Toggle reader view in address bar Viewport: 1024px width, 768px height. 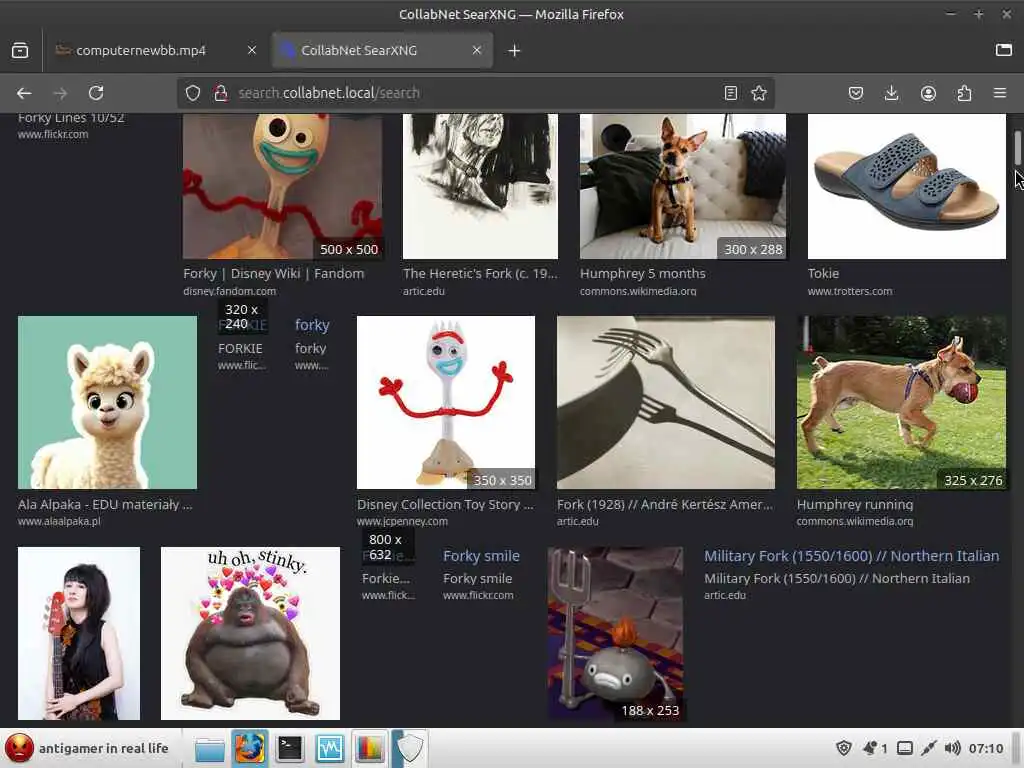pos(731,93)
